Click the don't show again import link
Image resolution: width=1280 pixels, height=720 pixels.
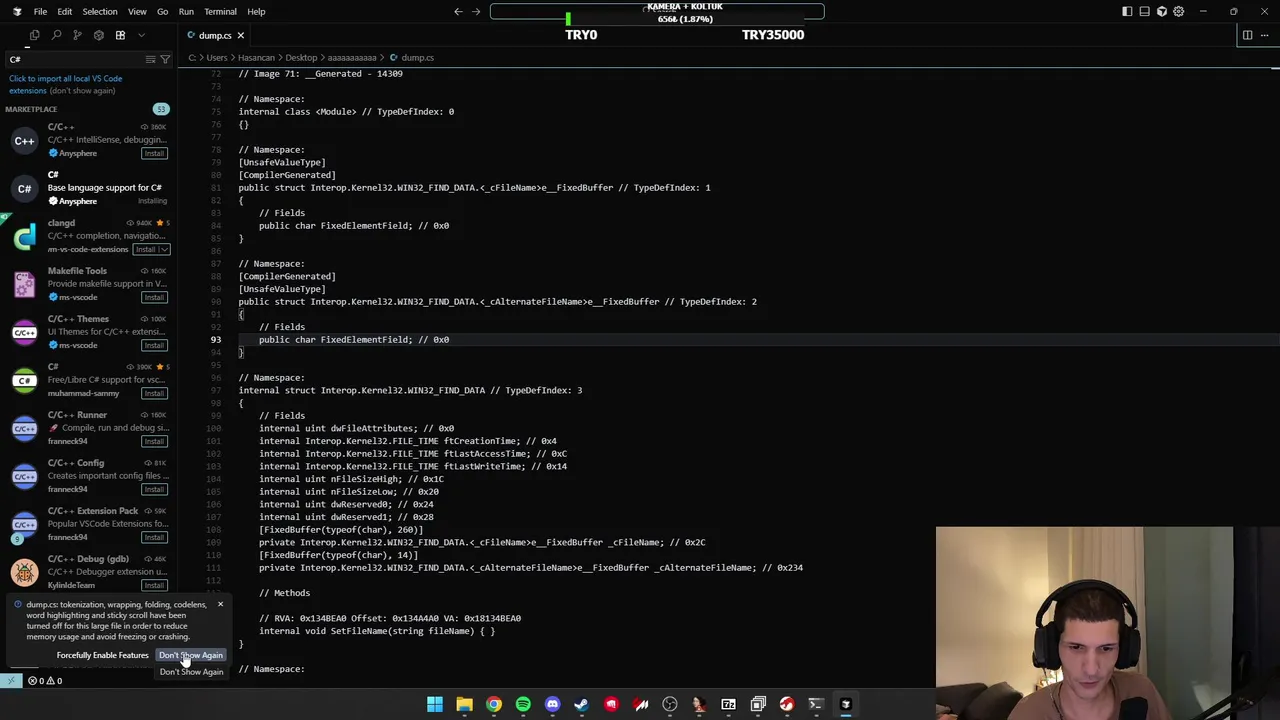82,90
